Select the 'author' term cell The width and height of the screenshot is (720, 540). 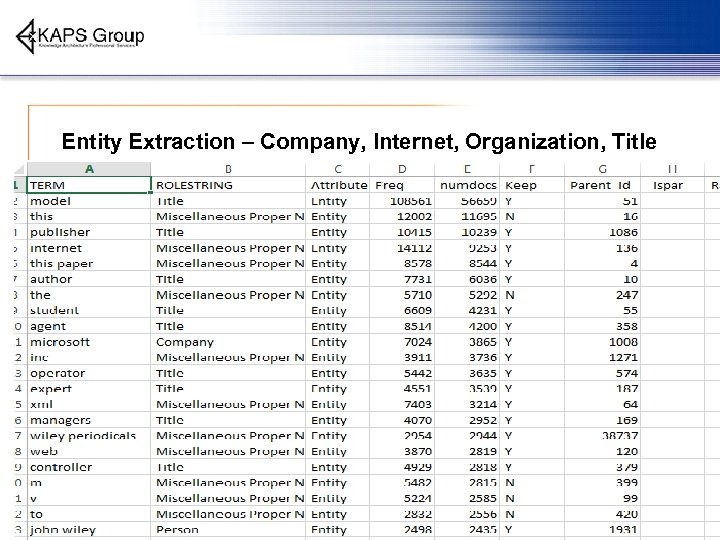[89, 279]
